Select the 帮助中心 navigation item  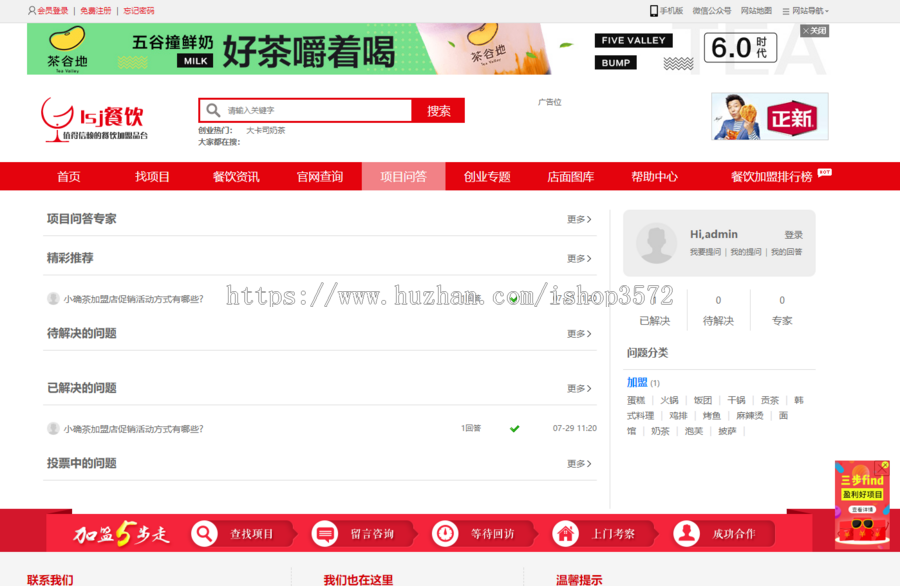655,176
